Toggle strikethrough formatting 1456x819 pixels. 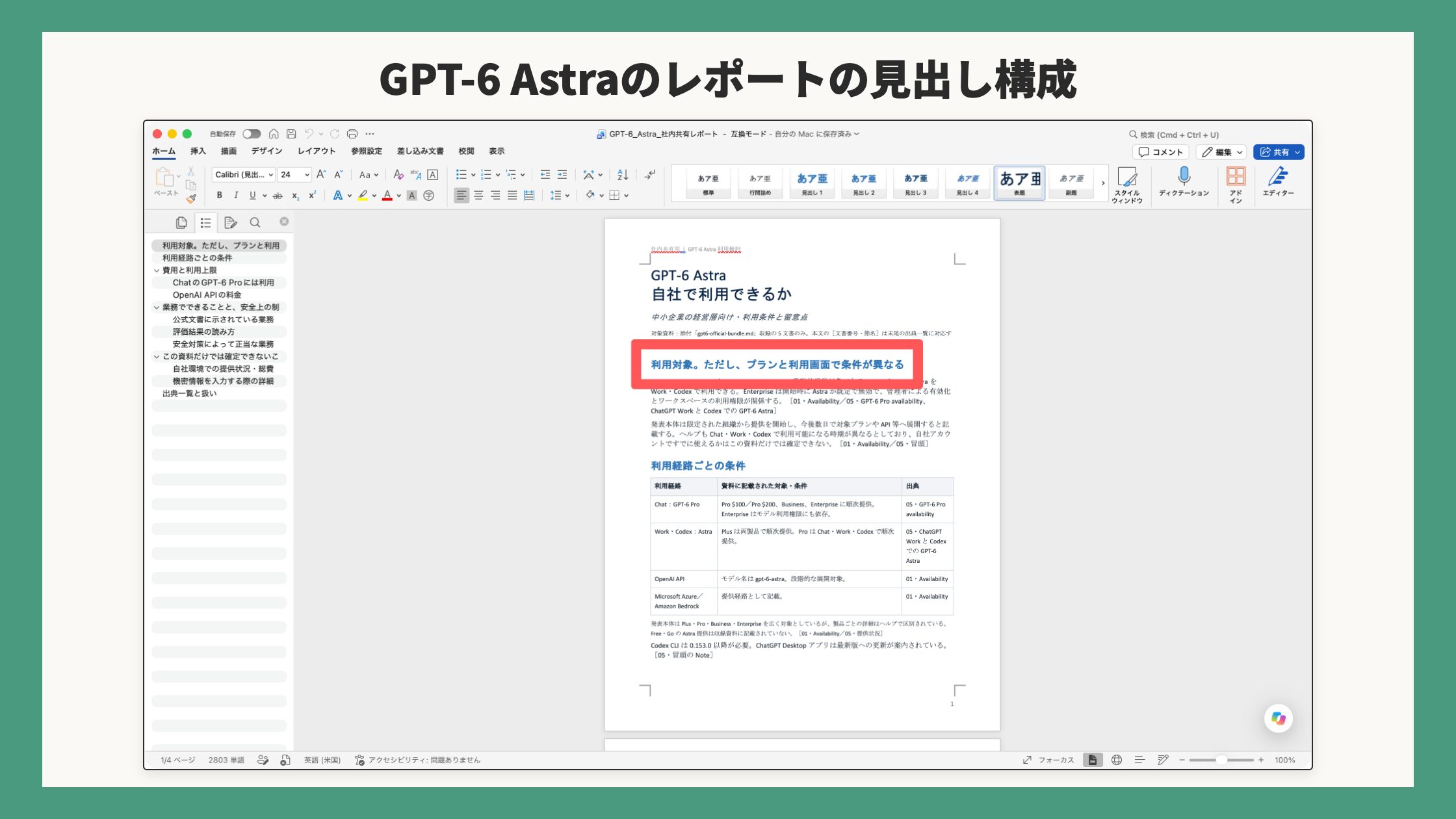point(278,196)
